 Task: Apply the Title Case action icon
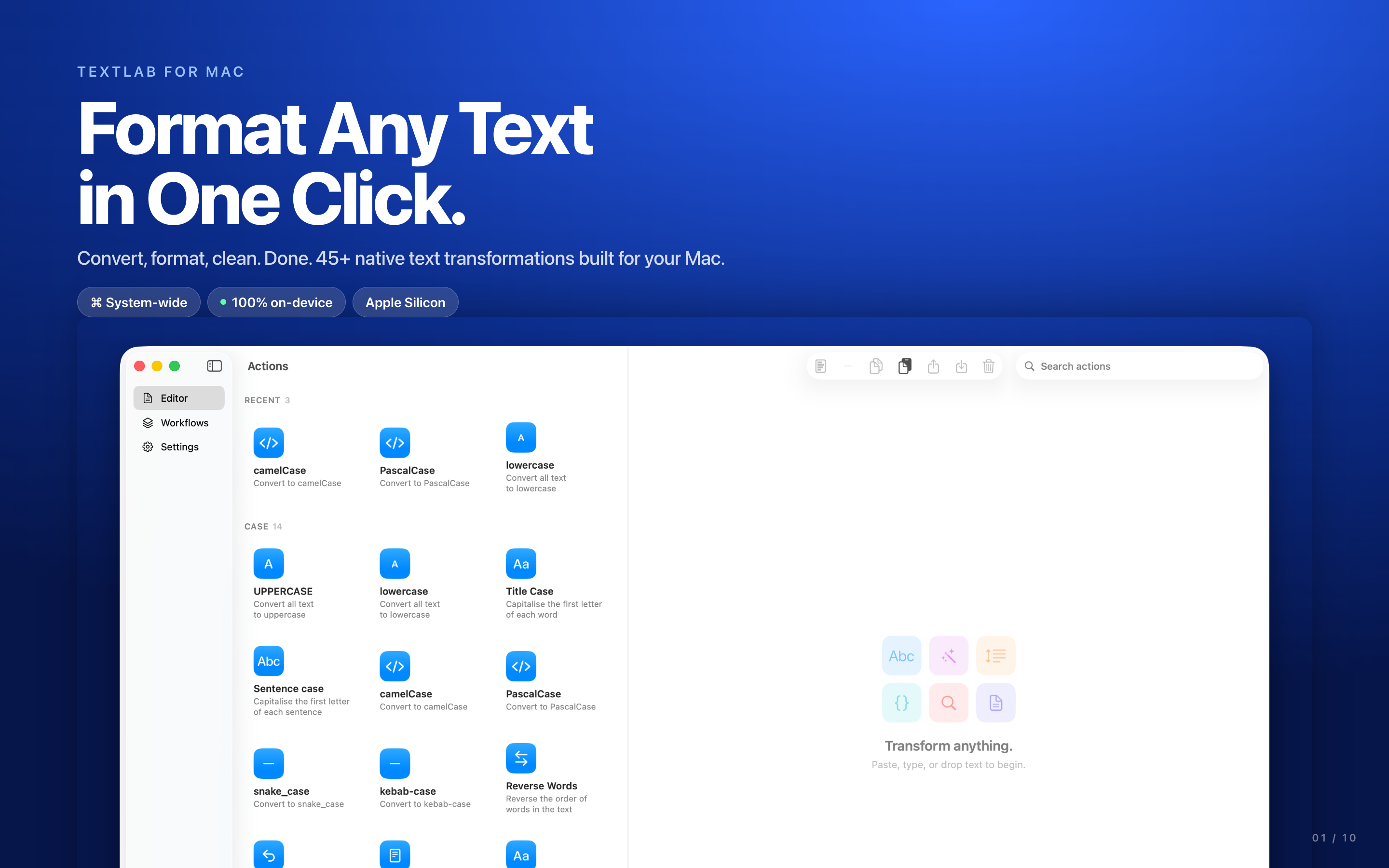pyautogui.click(x=521, y=564)
